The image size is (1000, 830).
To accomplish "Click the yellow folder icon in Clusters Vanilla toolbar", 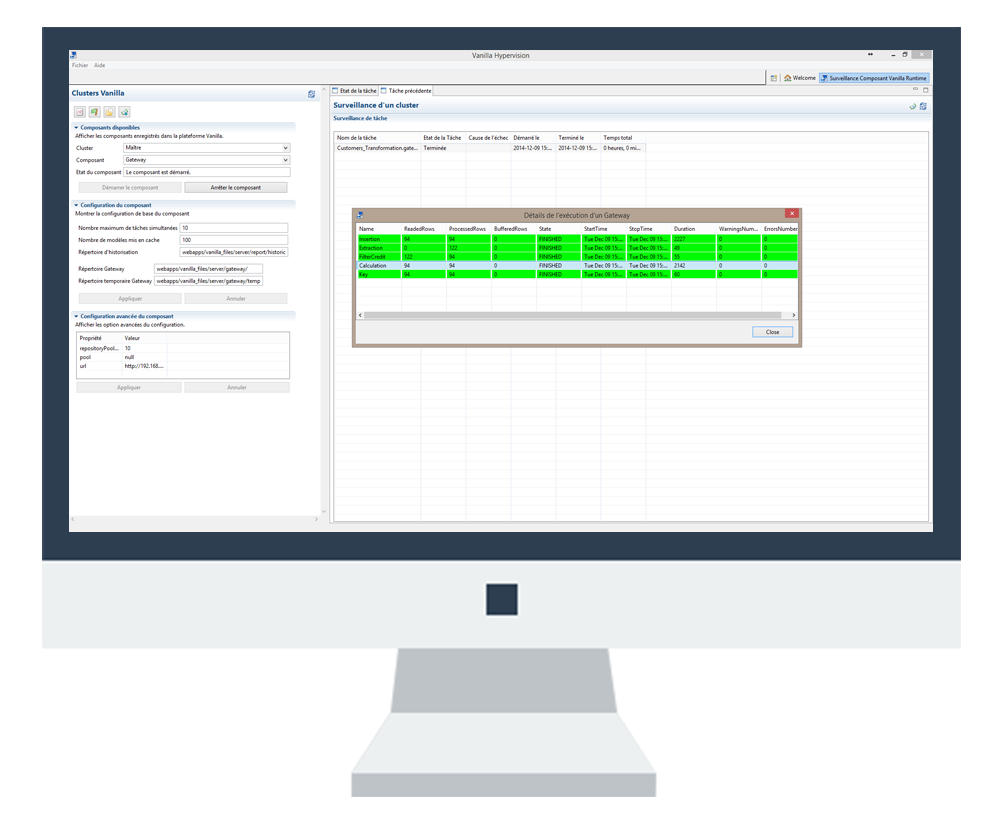I will click(110, 112).
